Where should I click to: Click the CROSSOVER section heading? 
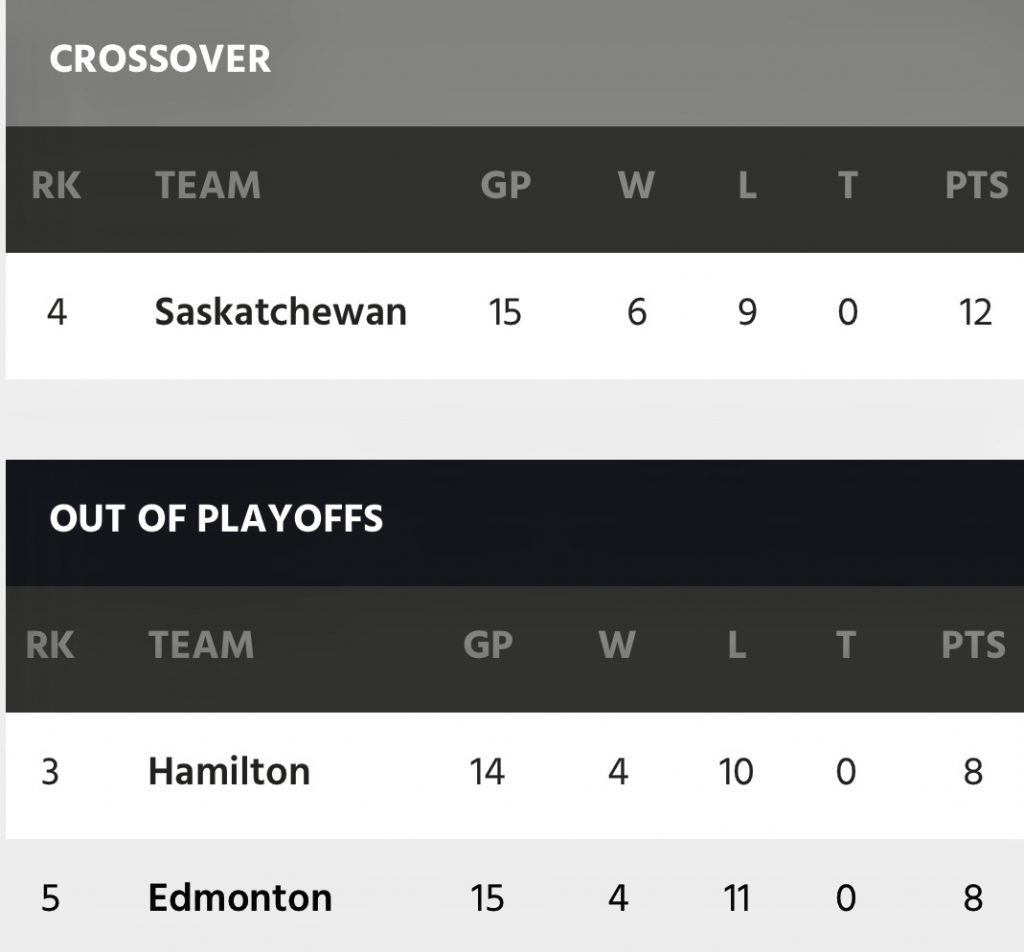(x=160, y=59)
